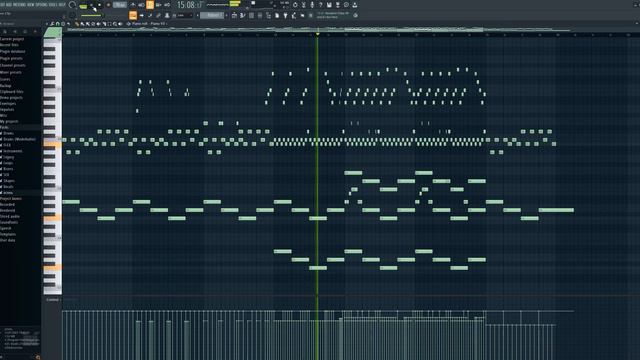
Task: Click the microphone audio recording icon
Action: (x=312, y=5)
